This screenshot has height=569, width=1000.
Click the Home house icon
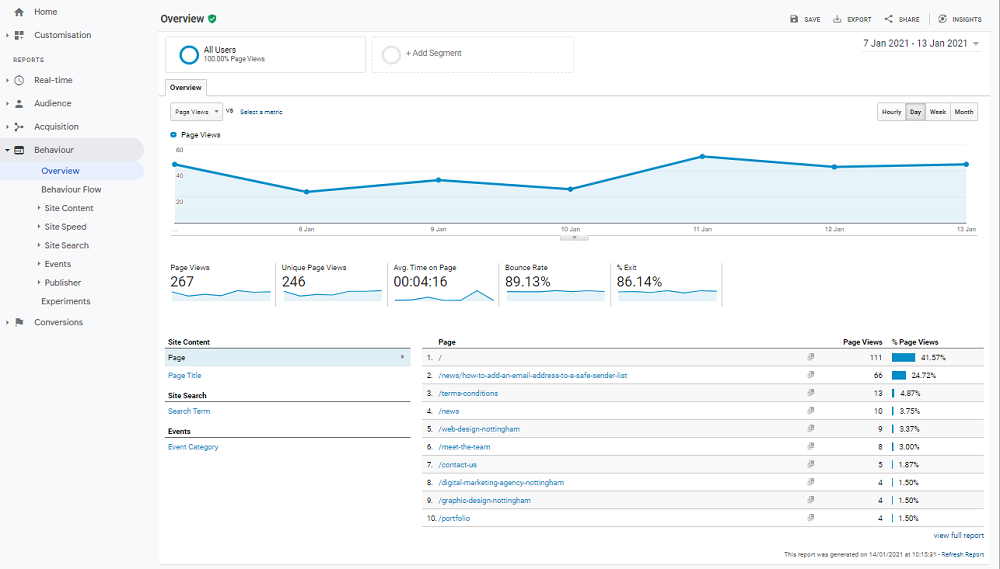pyautogui.click(x=19, y=12)
